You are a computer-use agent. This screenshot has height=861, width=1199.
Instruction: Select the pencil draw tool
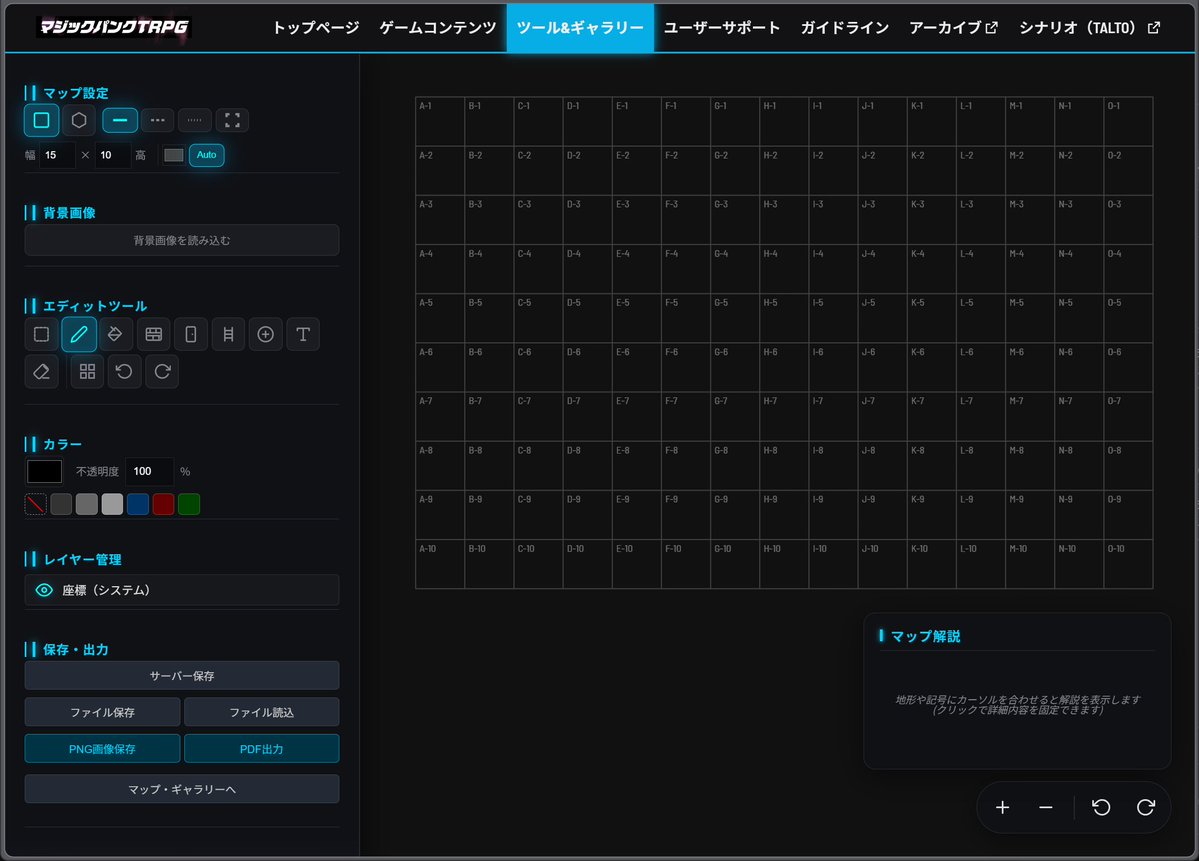79,334
